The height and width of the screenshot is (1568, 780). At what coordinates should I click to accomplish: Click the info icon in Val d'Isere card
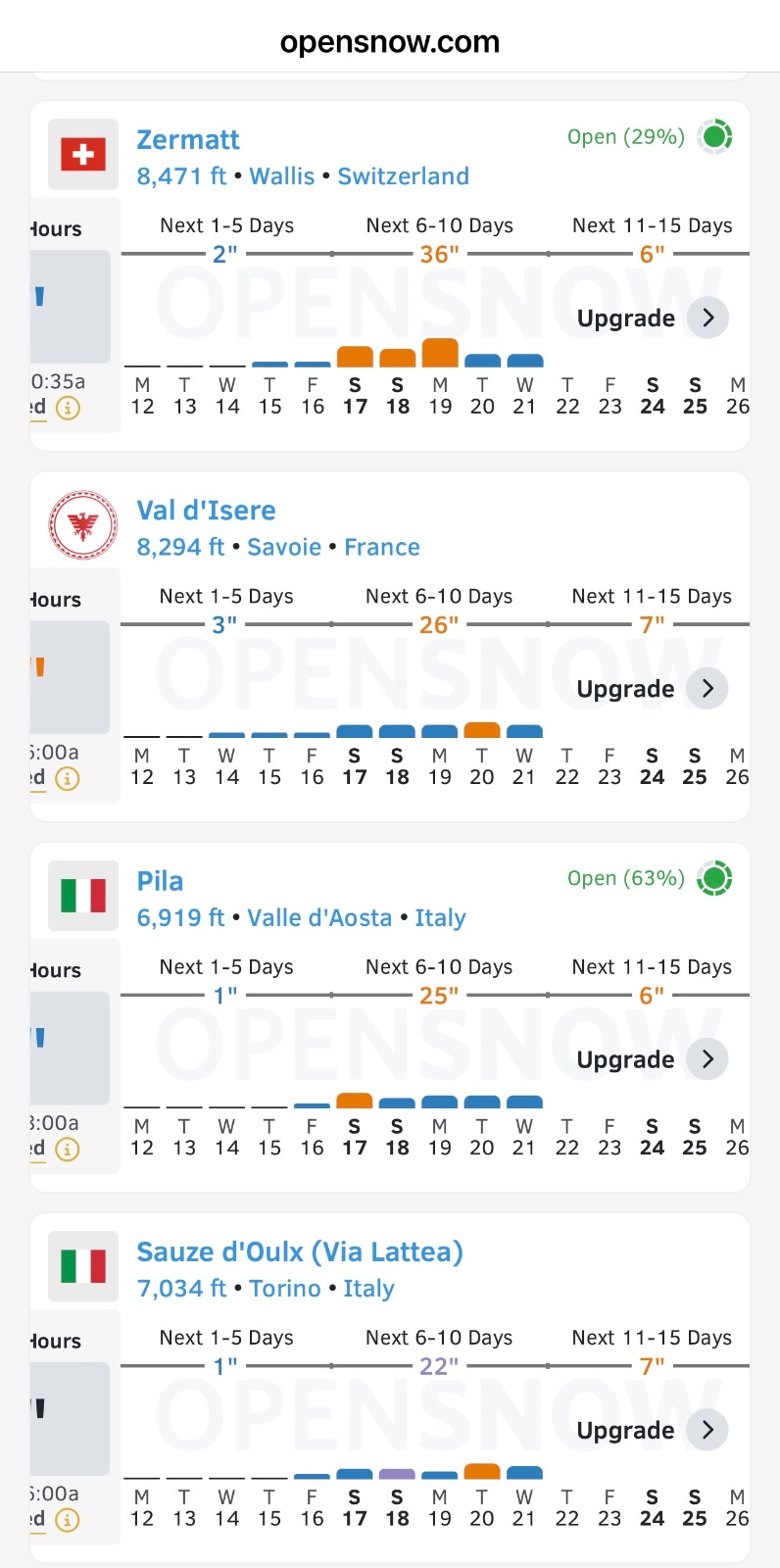[68, 779]
